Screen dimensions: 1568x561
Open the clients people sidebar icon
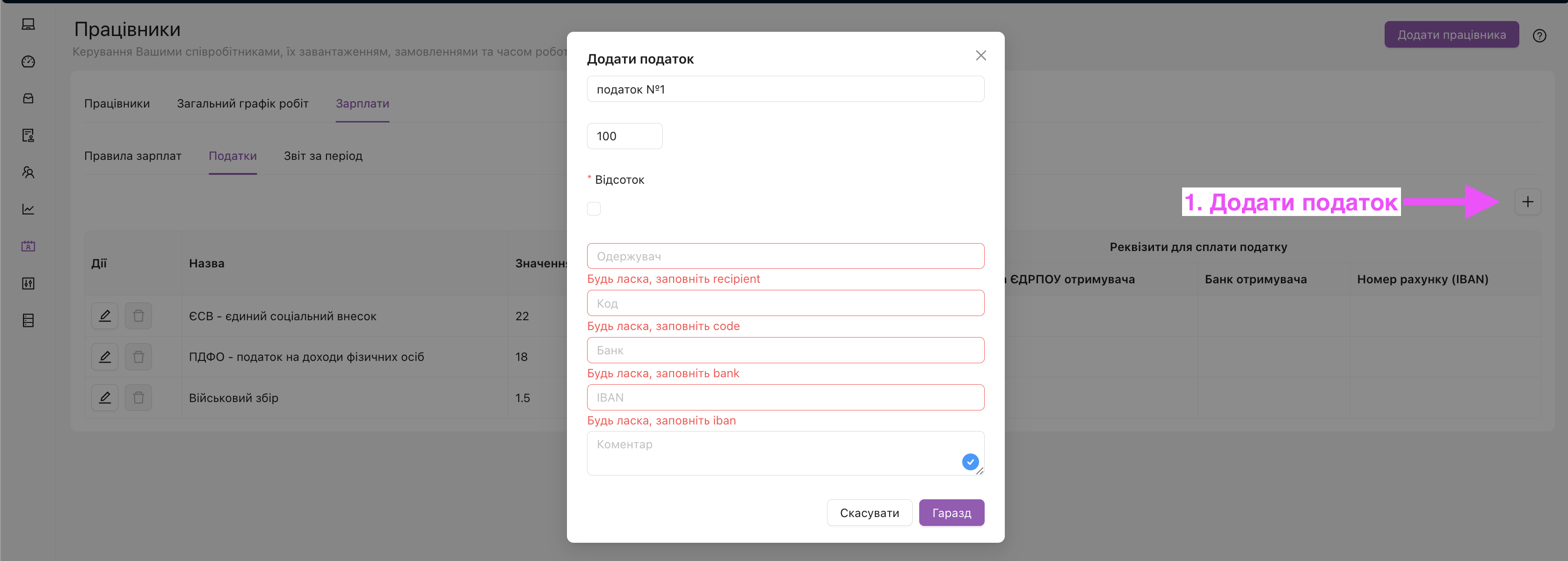click(28, 172)
